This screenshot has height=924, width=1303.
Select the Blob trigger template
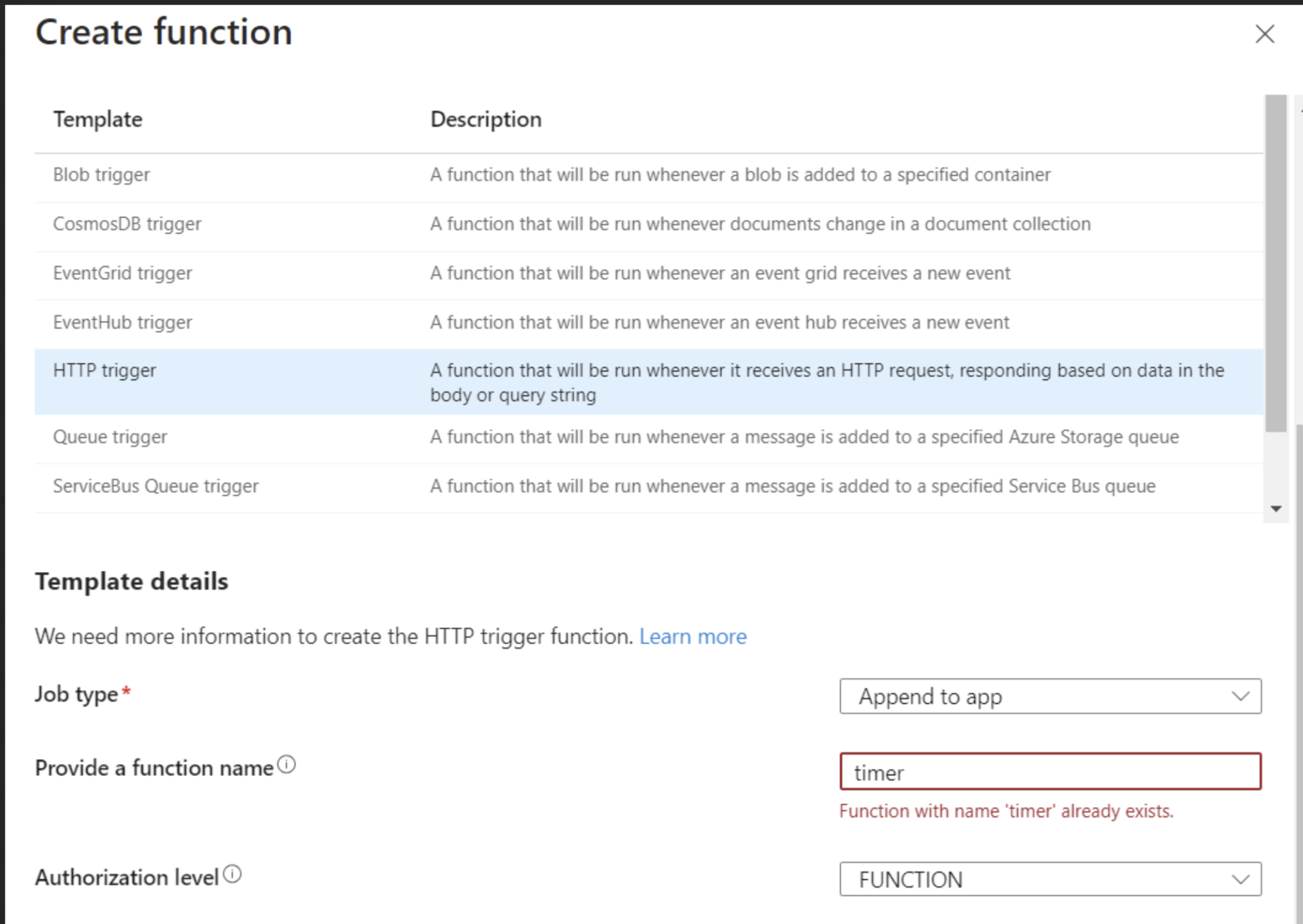tap(102, 175)
